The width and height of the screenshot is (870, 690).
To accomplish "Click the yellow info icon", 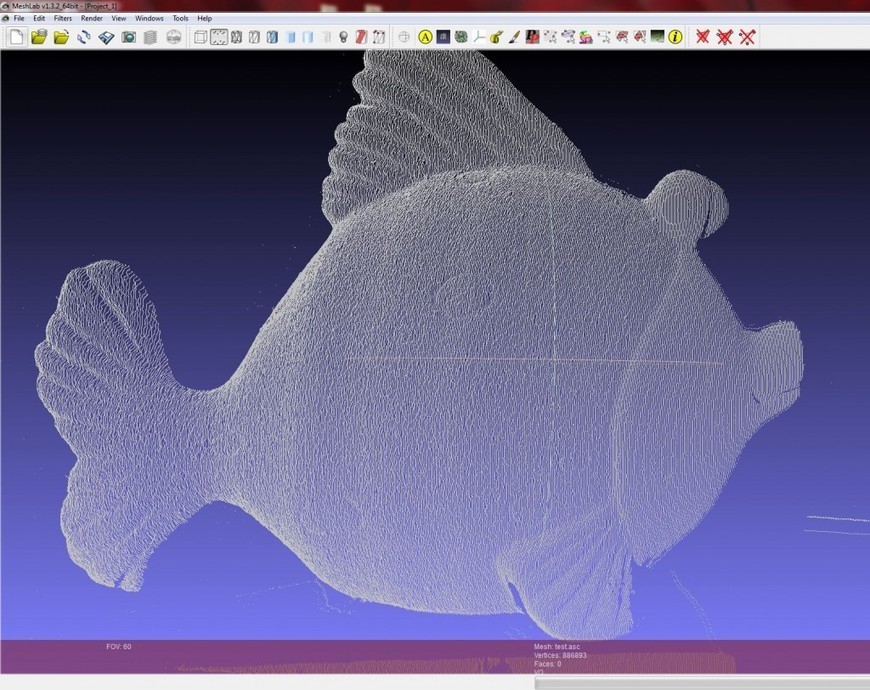I will [x=675, y=37].
